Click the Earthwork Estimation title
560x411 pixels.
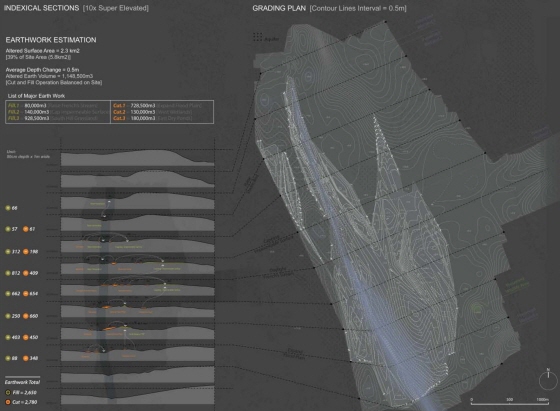51,40
